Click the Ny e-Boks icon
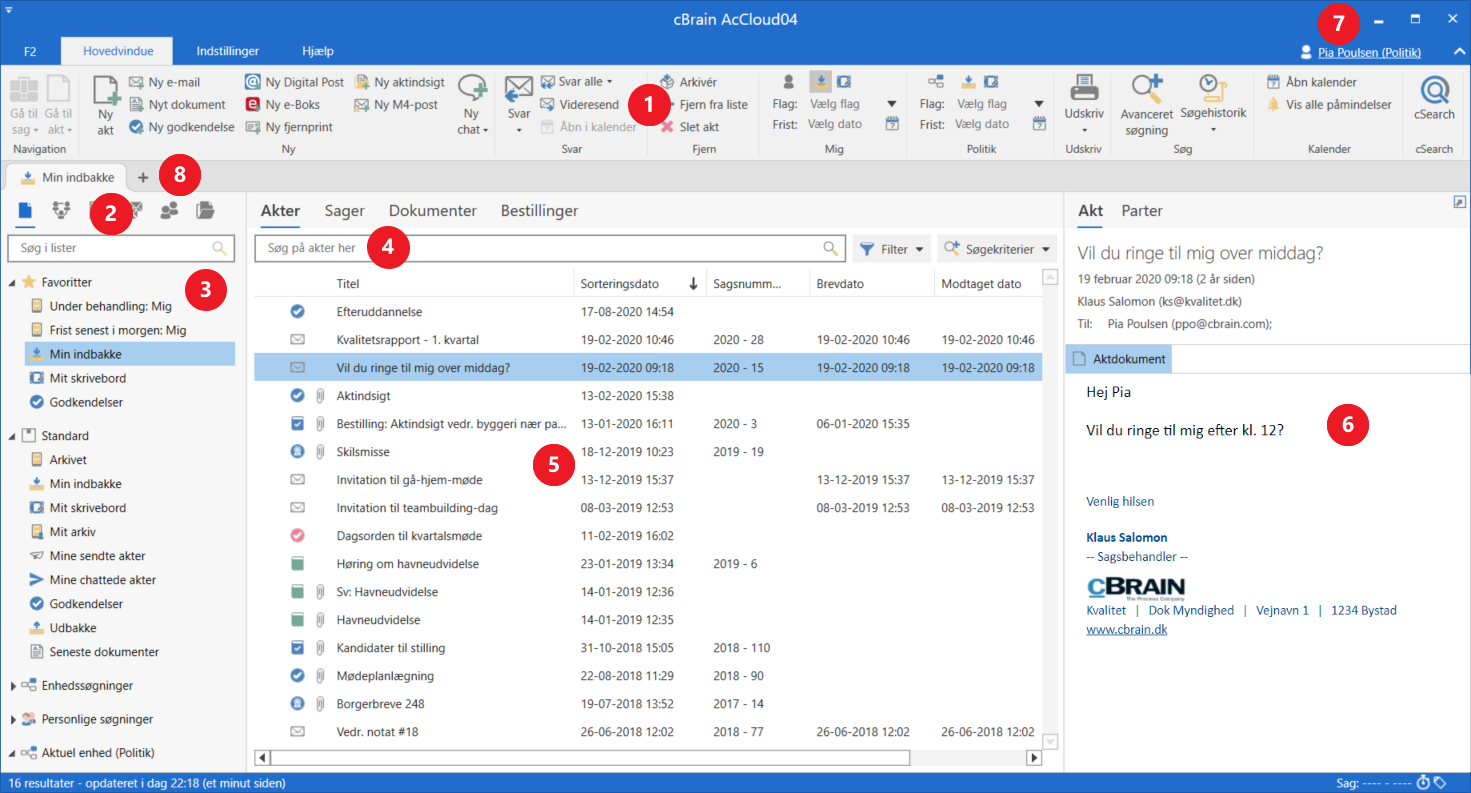This screenshot has width=1471, height=793. pos(253,104)
